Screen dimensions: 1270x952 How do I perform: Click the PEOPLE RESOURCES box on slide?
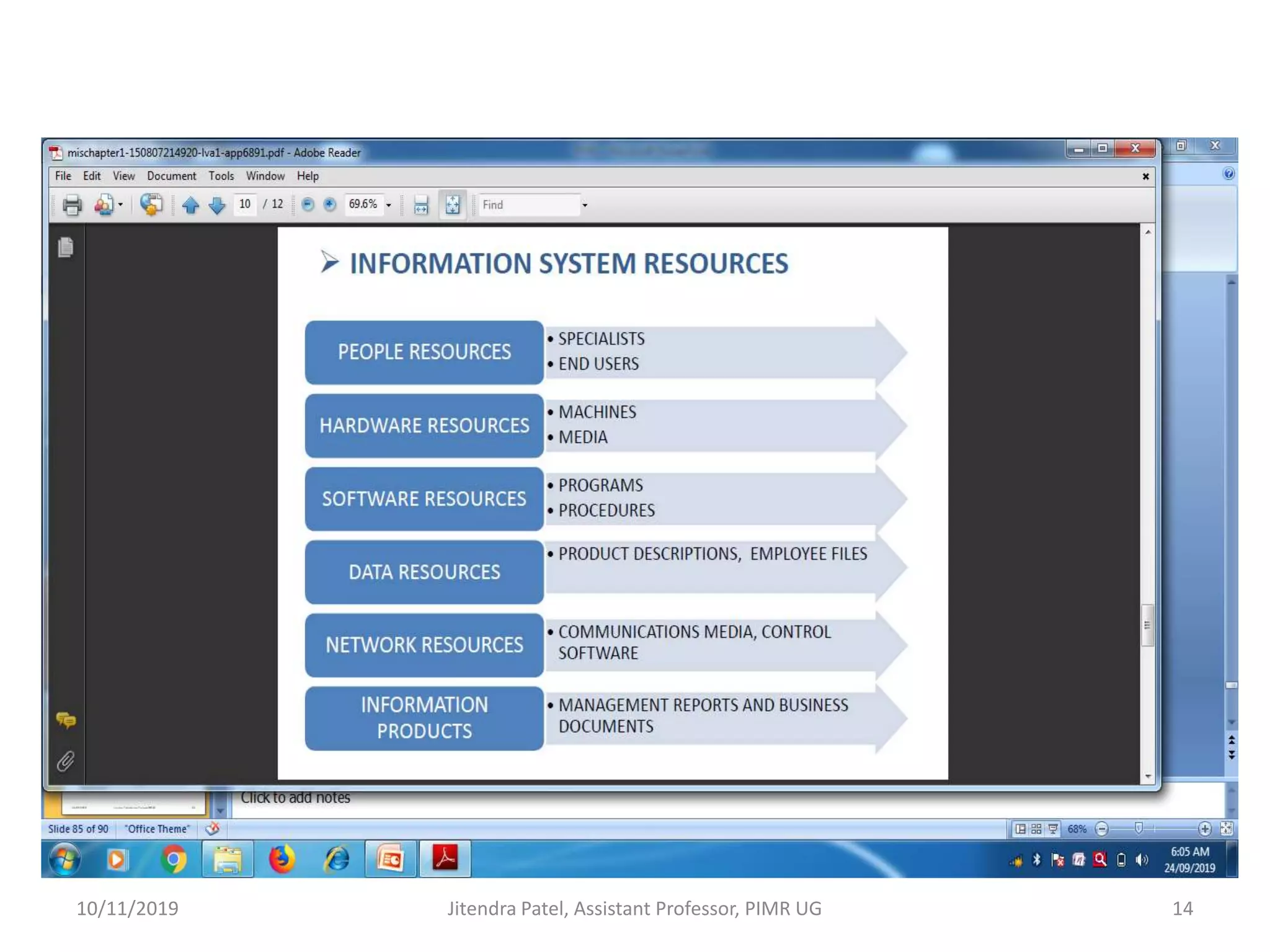(424, 352)
